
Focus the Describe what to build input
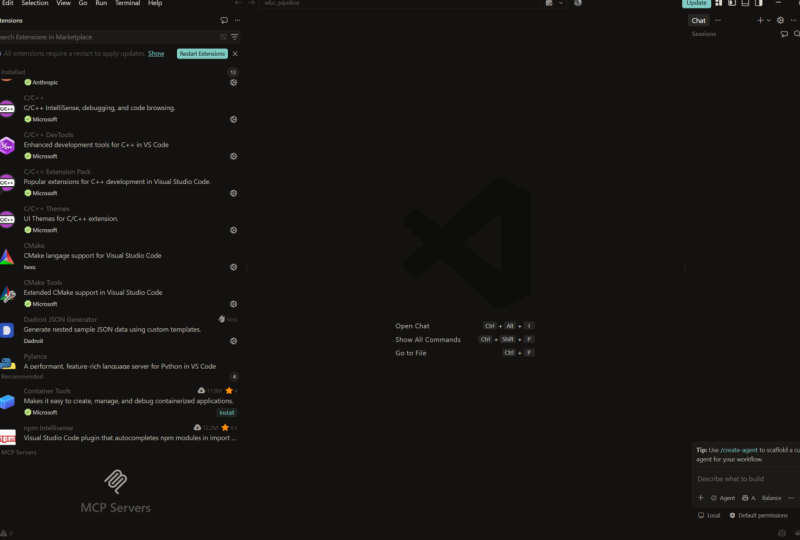[747, 479]
